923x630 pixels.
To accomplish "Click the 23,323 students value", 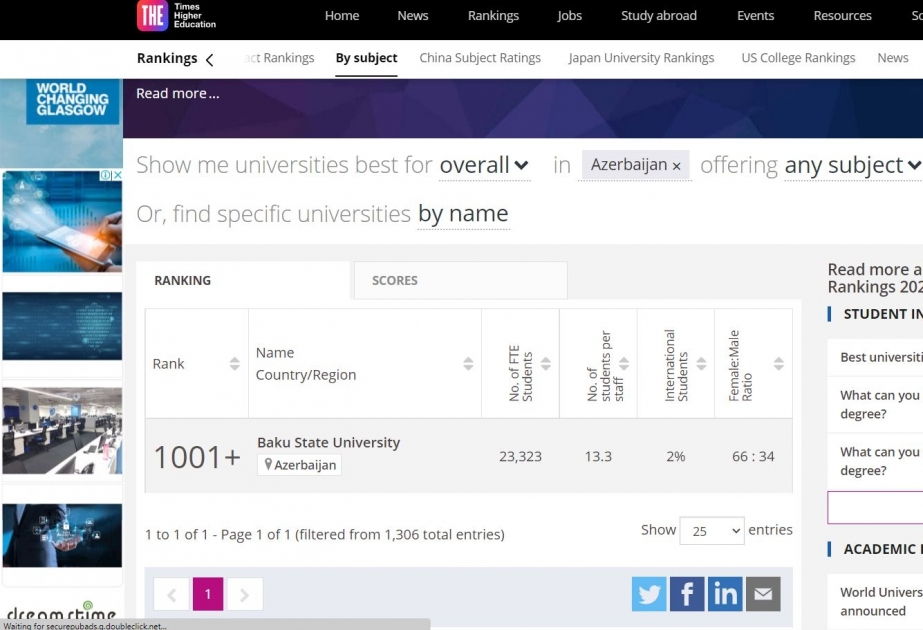I will [520, 456].
